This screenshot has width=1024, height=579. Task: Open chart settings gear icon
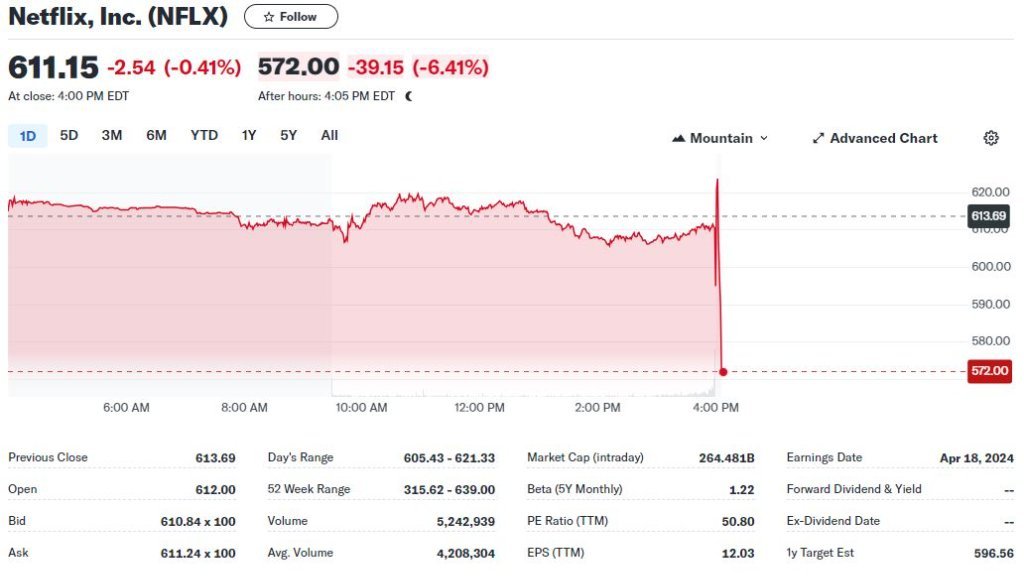(x=991, y=138)
